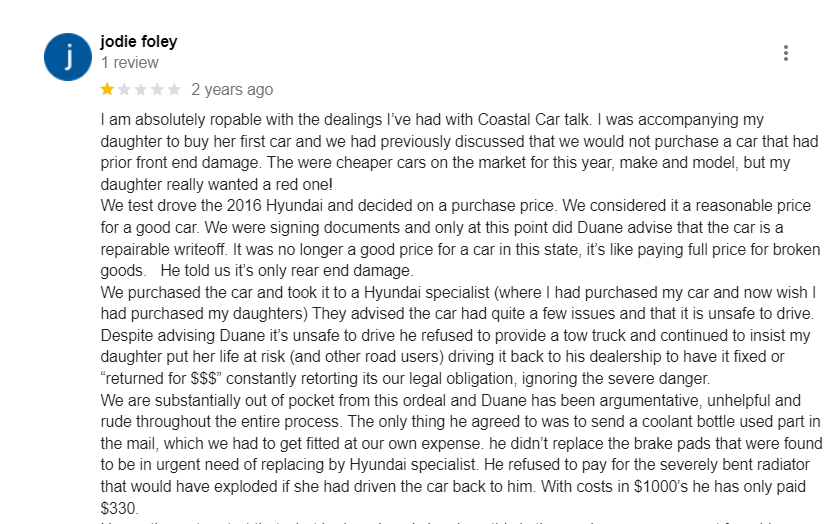This screenshot has width=840, height=524.
Task: Click the paragraph starting 'I am absolutely ropable'
Action: pos(300,119)
